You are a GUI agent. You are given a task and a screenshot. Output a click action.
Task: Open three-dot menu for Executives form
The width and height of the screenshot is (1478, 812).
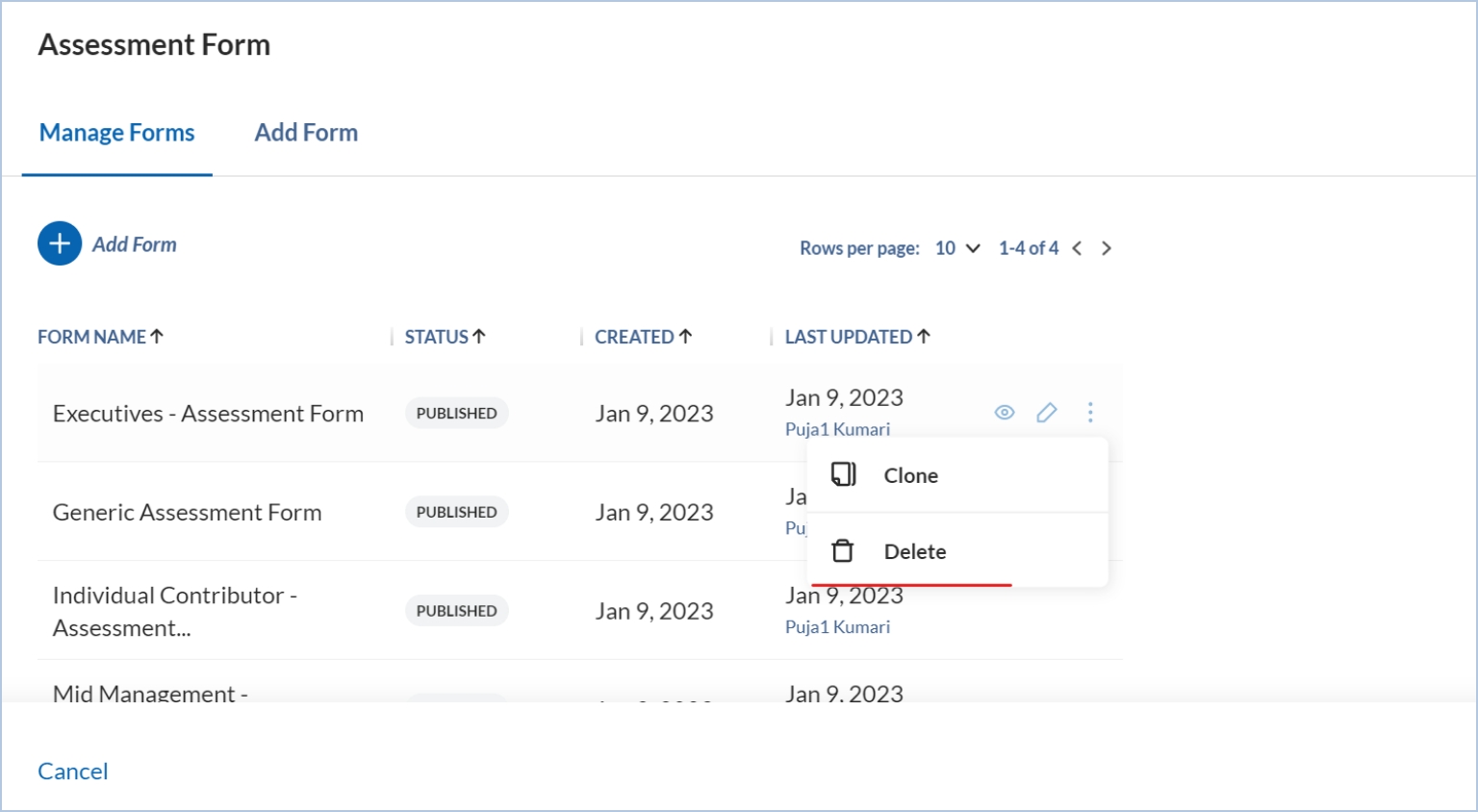tap(1089, 413)
